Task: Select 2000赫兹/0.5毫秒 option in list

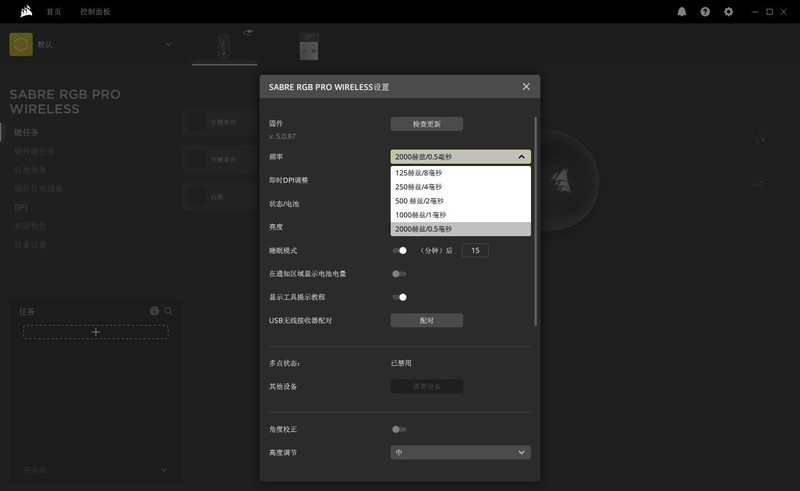Action: pos(461,229)
